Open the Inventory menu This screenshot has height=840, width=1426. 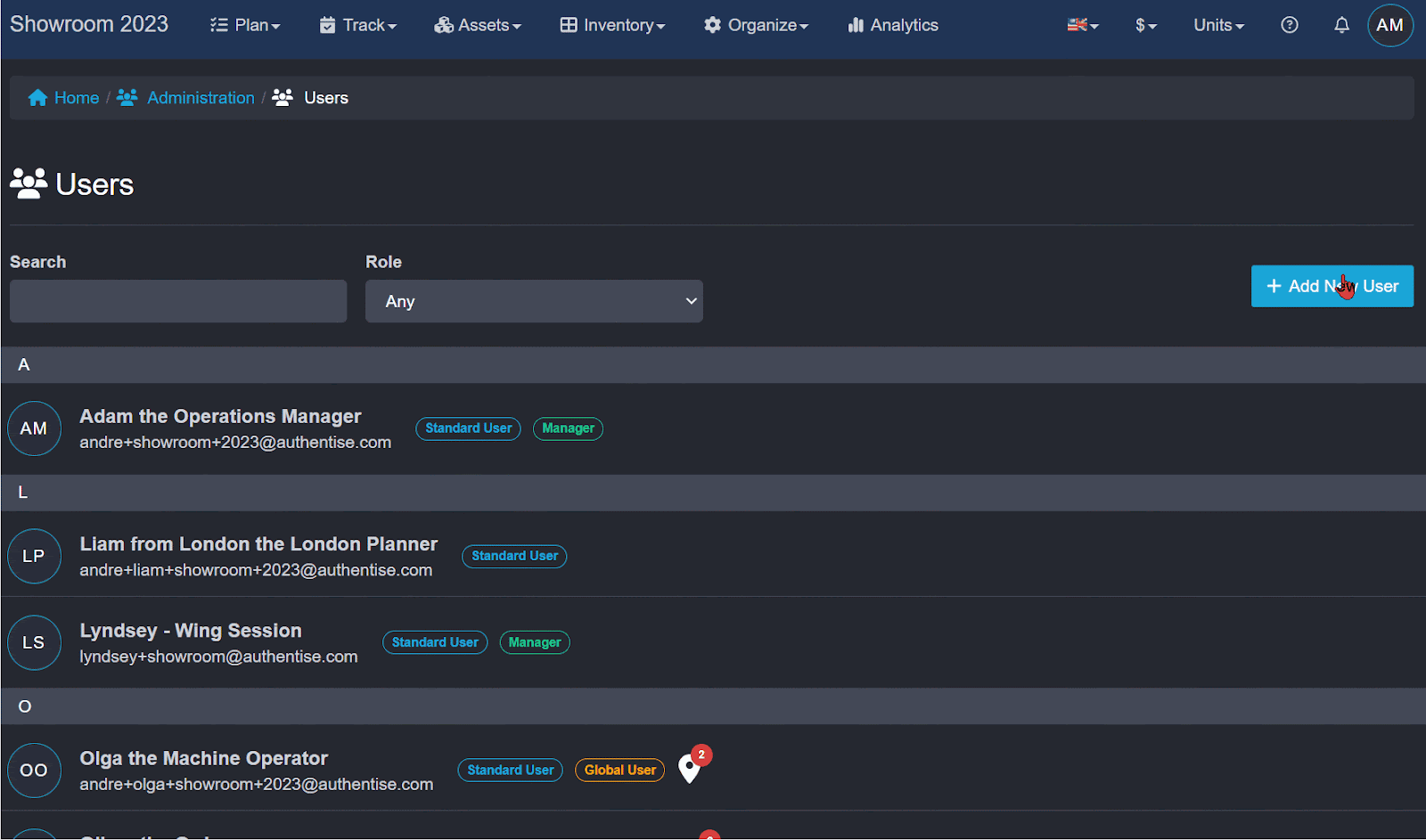click(612, 25)
